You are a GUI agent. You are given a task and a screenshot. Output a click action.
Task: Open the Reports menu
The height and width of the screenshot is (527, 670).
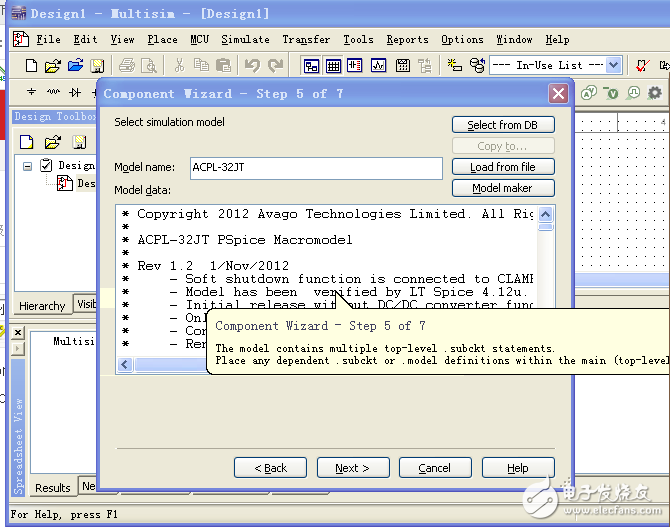407,40
